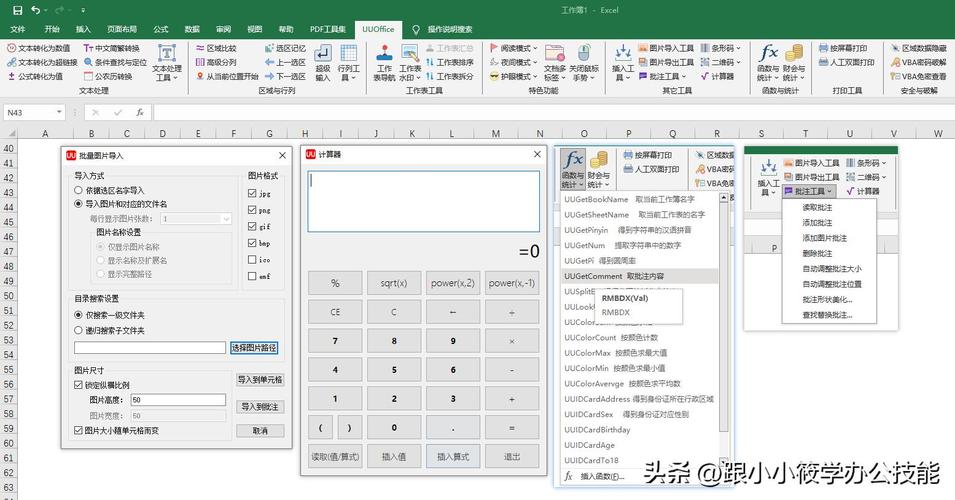Screen dimensions: 955x500
Task: Switch to the 开始 ribbon tab
Action: (x=52, y=29)
